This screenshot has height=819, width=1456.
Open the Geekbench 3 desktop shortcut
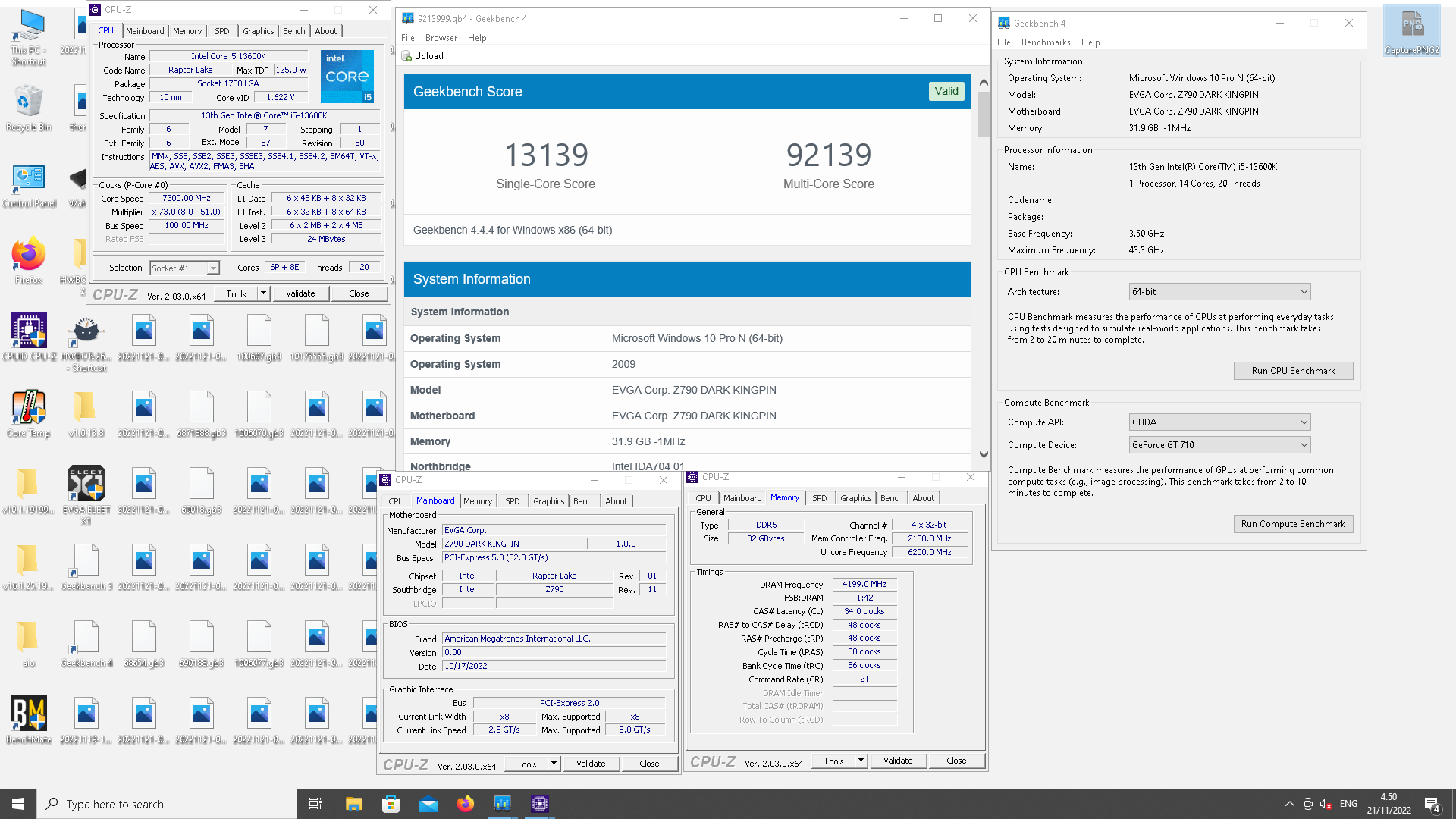[x=86, y=567]
